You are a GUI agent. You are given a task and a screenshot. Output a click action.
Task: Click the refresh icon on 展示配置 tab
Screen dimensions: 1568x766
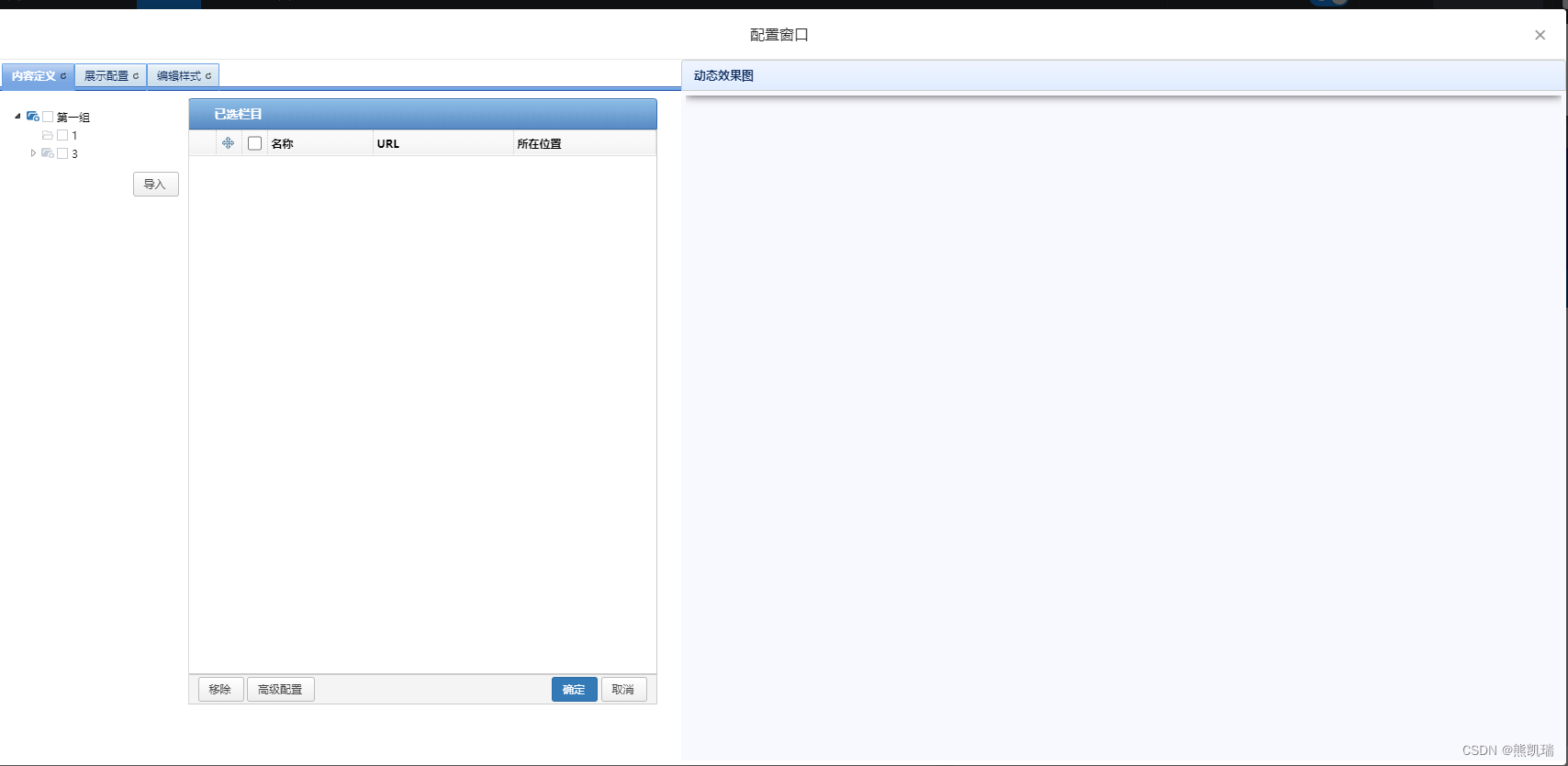point(136,76)
